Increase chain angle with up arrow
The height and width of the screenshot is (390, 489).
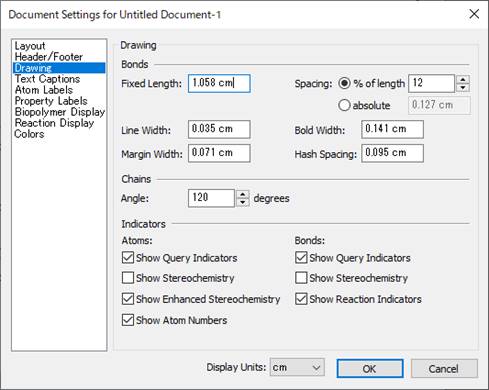click(243, 194)
